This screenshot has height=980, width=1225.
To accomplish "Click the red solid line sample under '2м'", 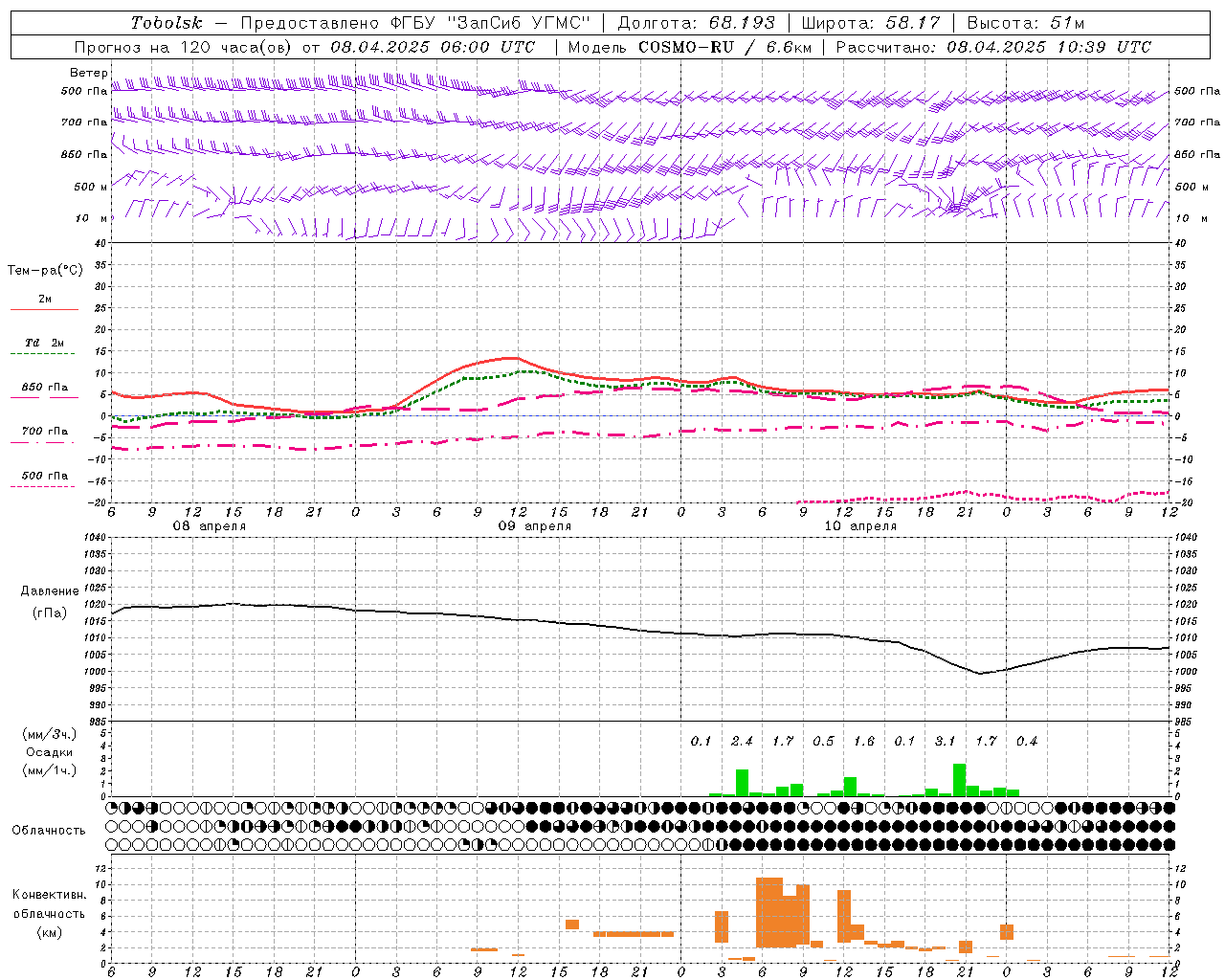I will pos(44,309).
